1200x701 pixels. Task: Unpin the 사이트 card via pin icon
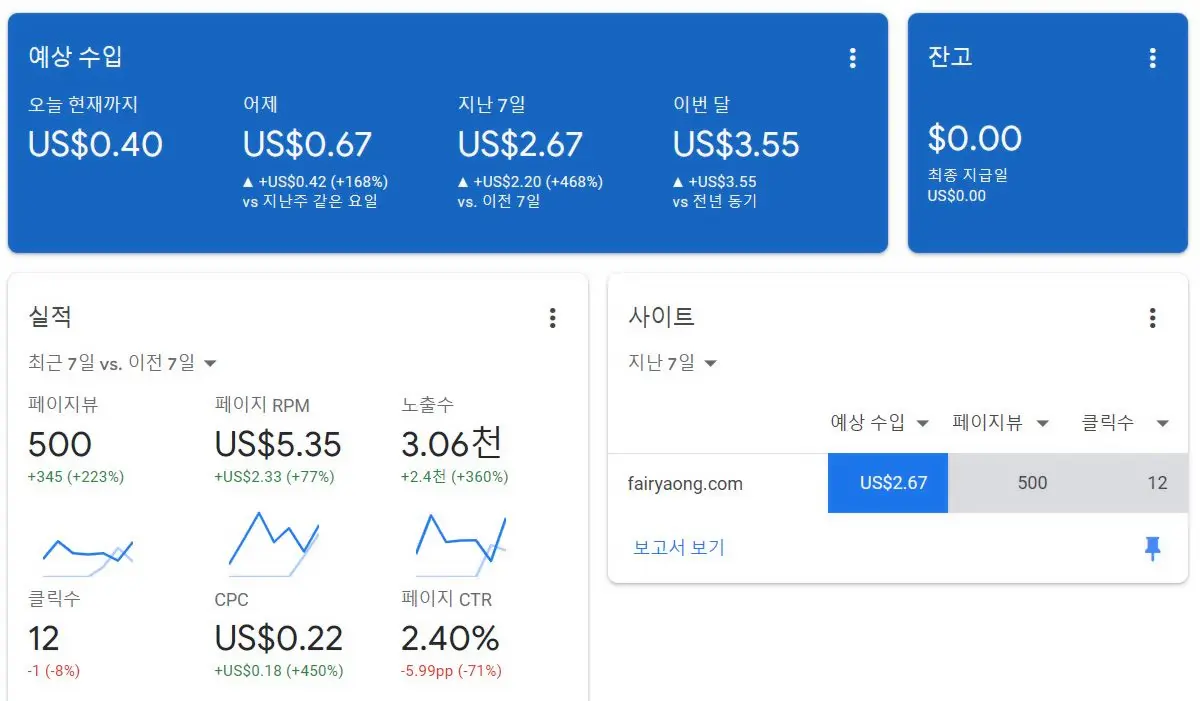coord(1153,546)
